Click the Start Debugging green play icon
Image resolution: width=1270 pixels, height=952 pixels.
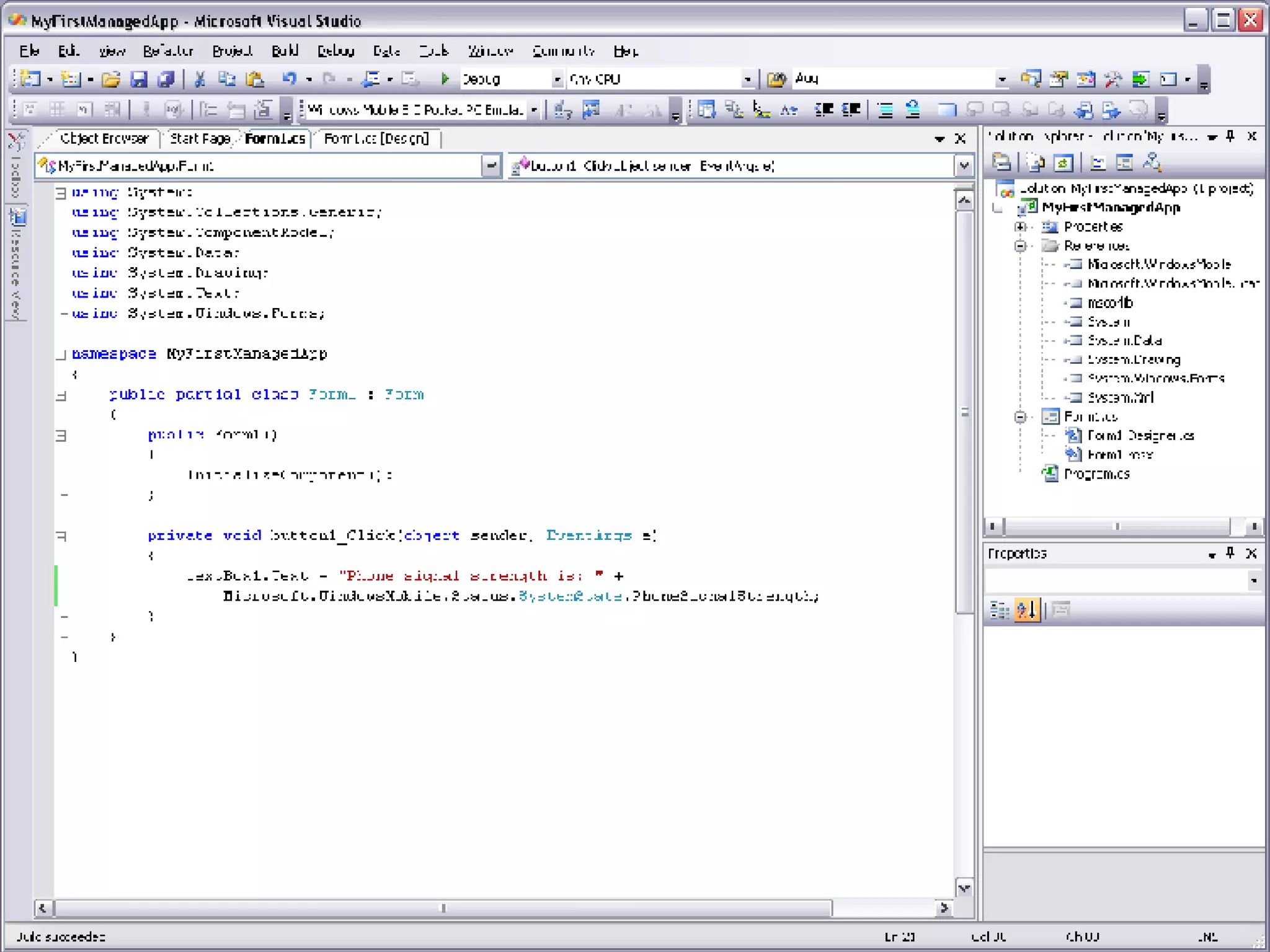445,79
